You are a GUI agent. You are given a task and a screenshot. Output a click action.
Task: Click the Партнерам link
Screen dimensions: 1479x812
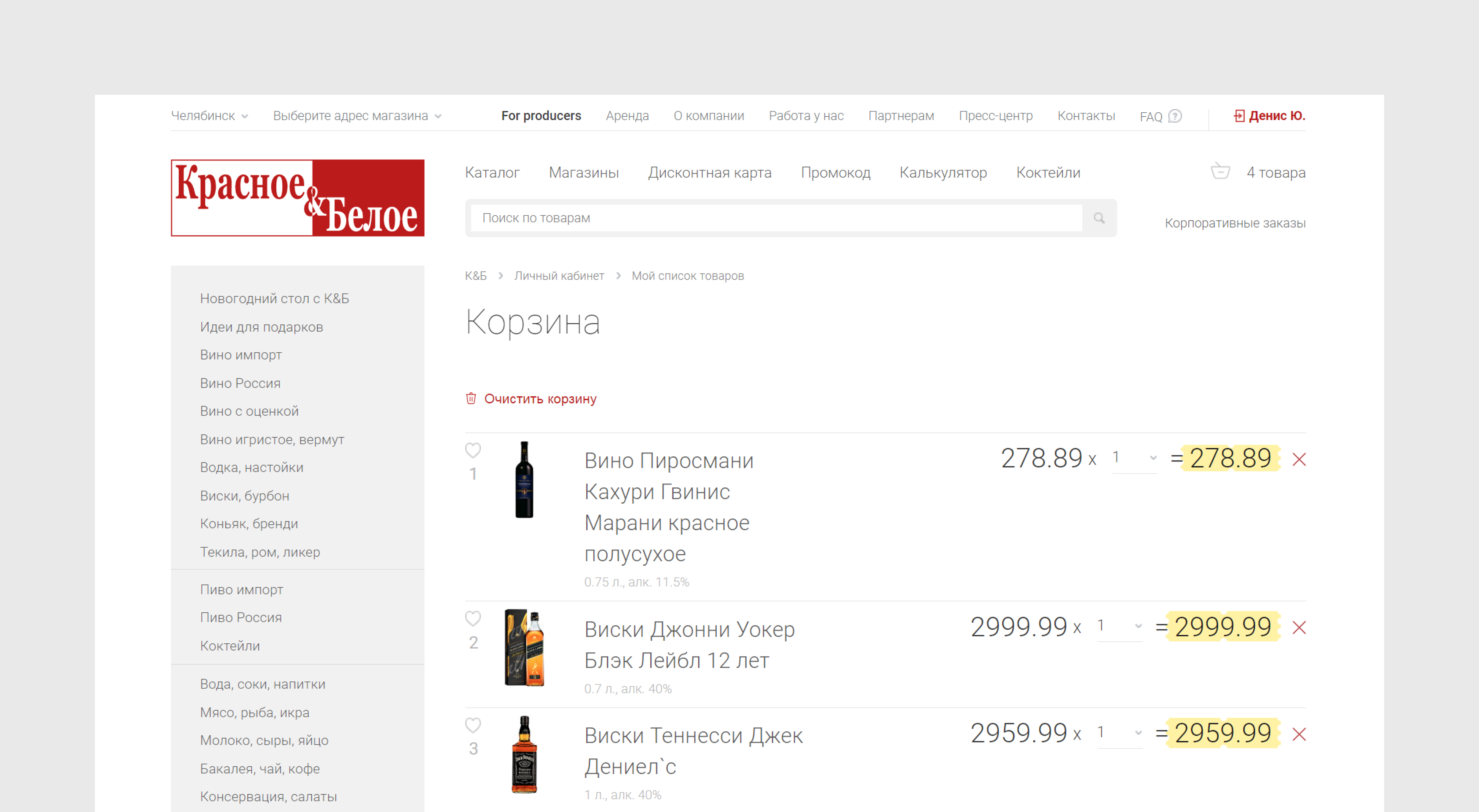coord(901,116)
